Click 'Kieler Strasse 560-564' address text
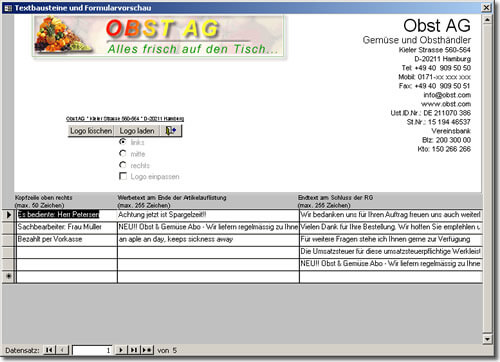Screen dimensions: 500x362 (x=435, y=50)
